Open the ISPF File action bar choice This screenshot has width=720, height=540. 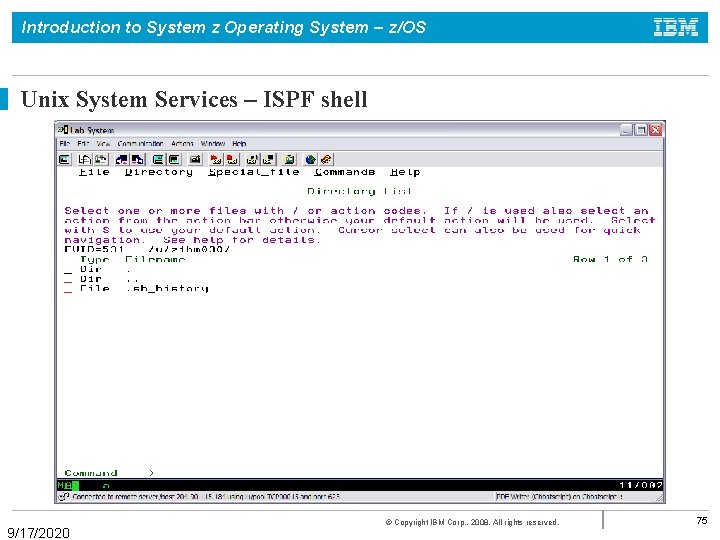[x=94, y=172]
